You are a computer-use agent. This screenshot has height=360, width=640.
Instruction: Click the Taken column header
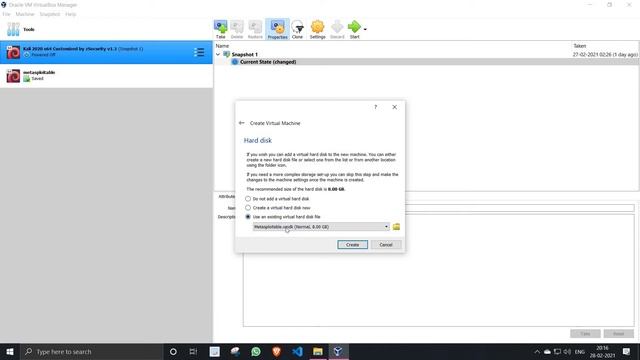(580, 46)
